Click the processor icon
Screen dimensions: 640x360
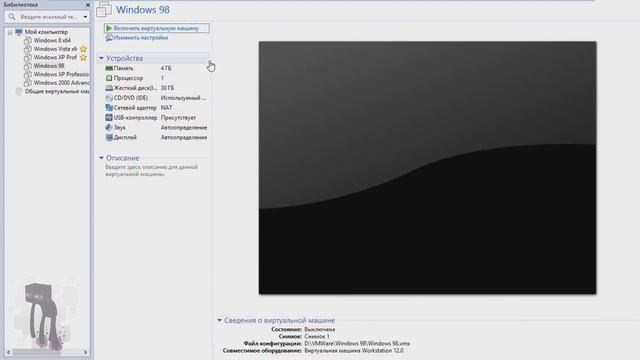(x=109, y=78)
